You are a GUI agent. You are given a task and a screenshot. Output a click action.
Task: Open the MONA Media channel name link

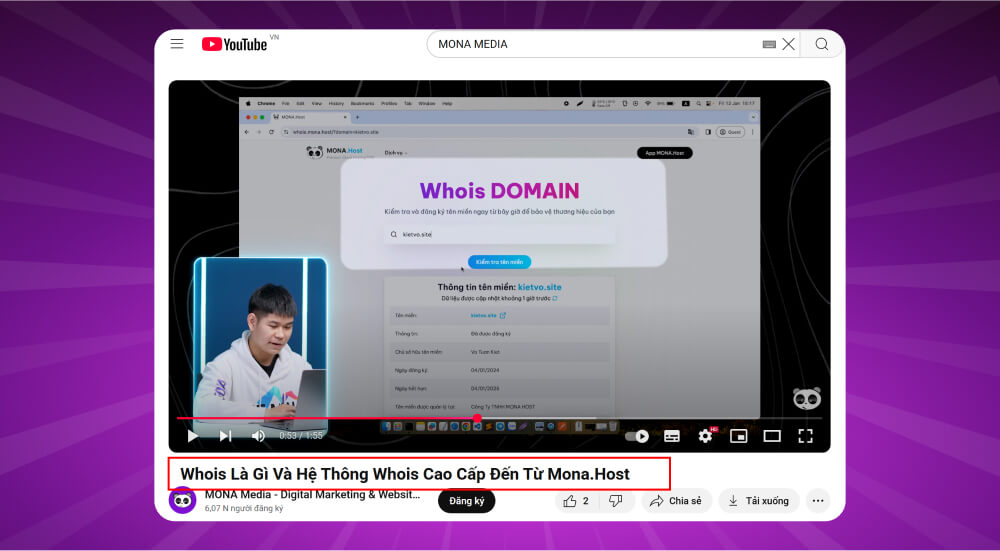pyautogui.click(x=312, y=494)
